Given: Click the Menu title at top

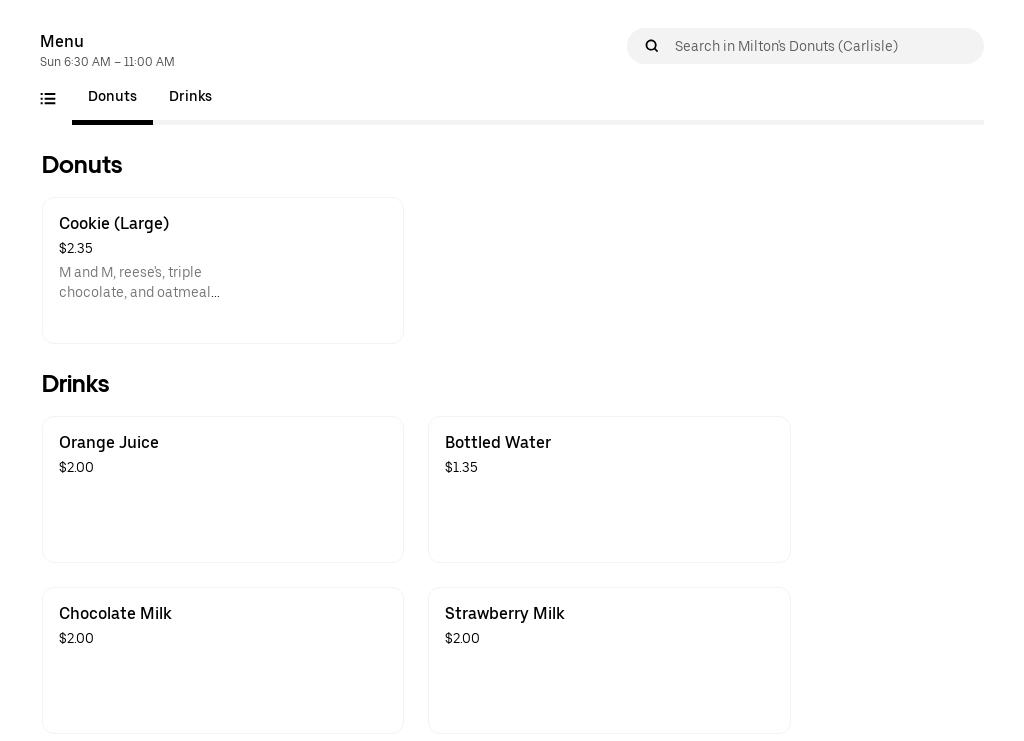Looking at the screenshot, I should (62, 41).
